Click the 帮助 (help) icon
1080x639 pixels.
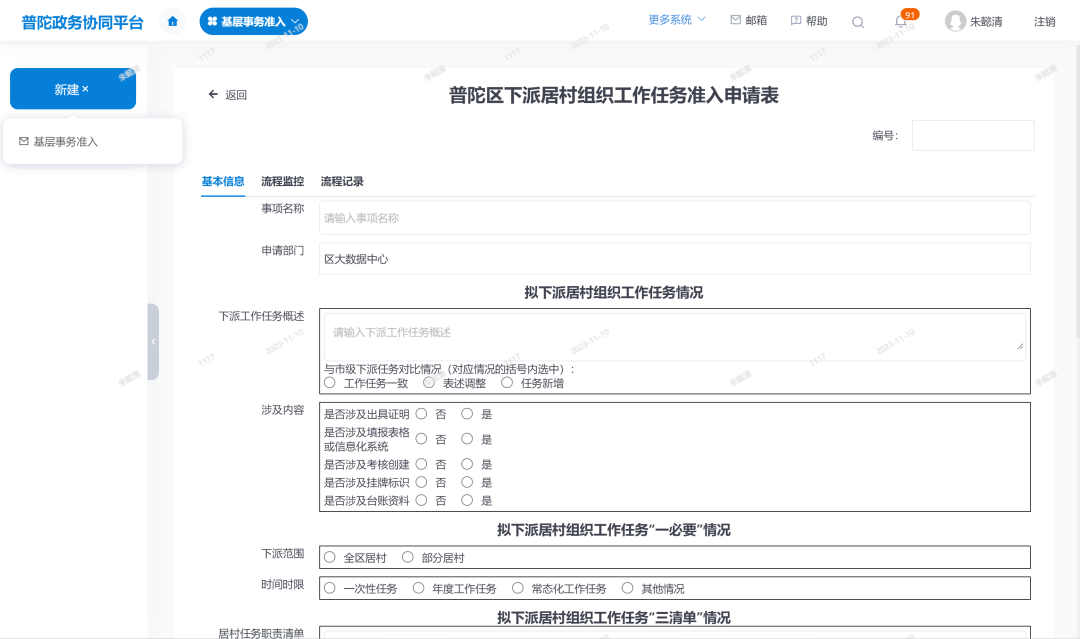pyautogui.click(x=793, y=20)
